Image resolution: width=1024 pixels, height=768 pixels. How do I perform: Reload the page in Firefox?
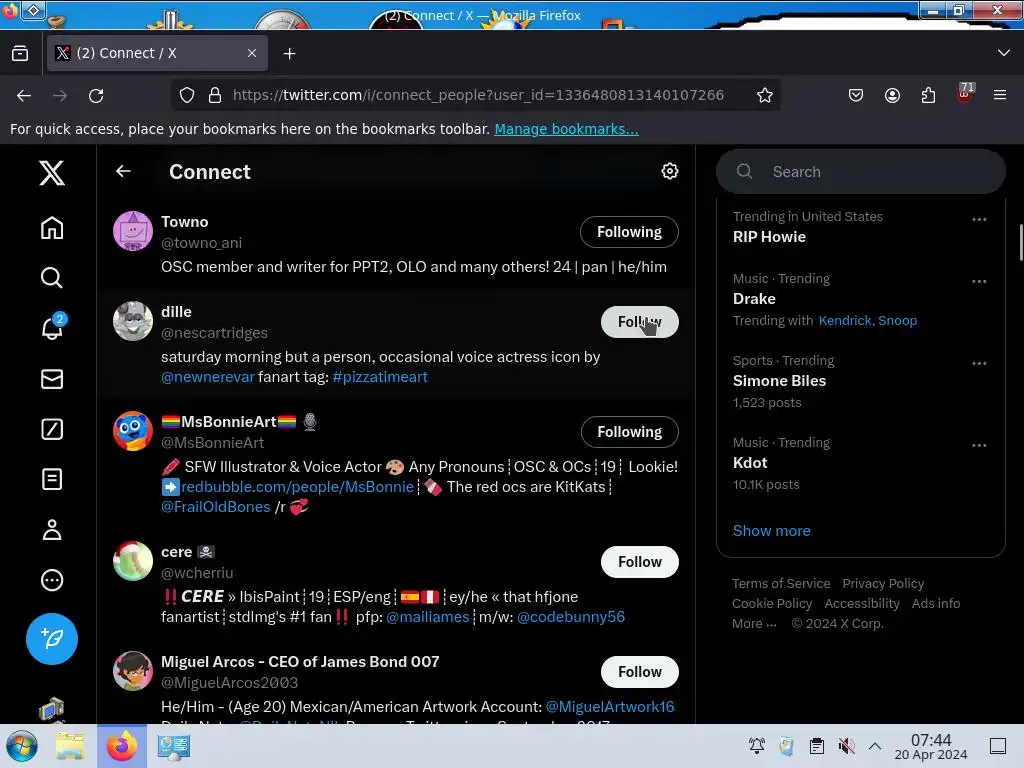point(96,95)
